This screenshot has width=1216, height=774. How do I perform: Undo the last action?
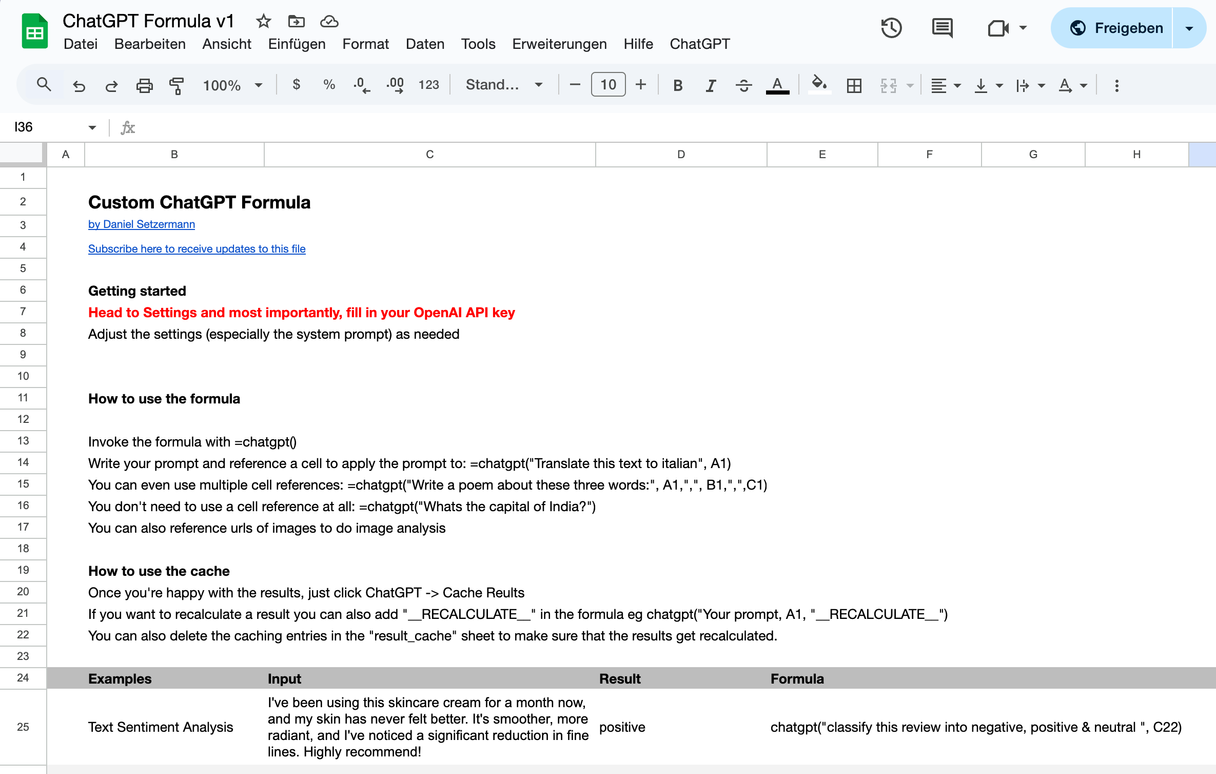(79, 86)
